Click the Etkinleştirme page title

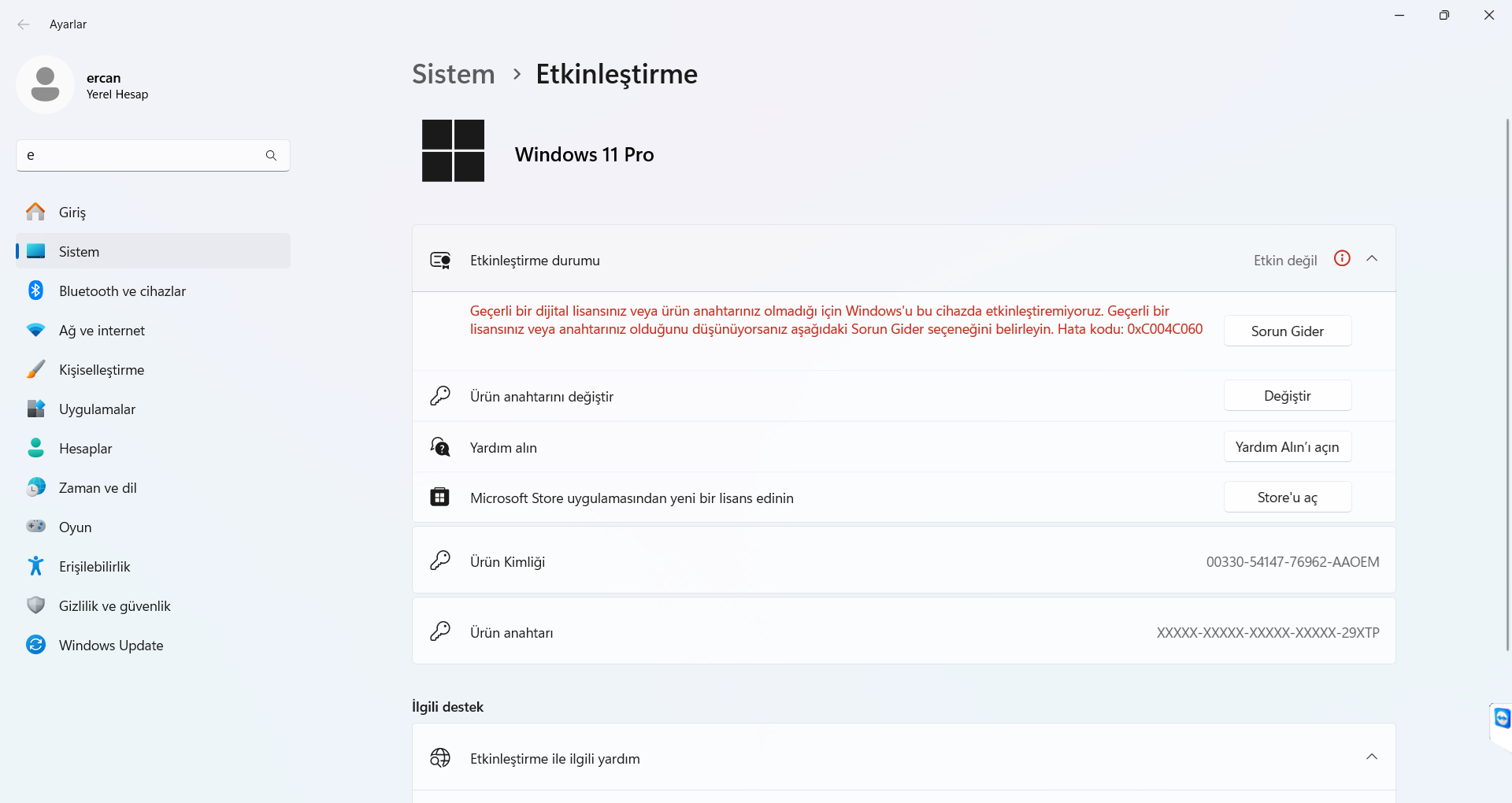click(617, 74)
